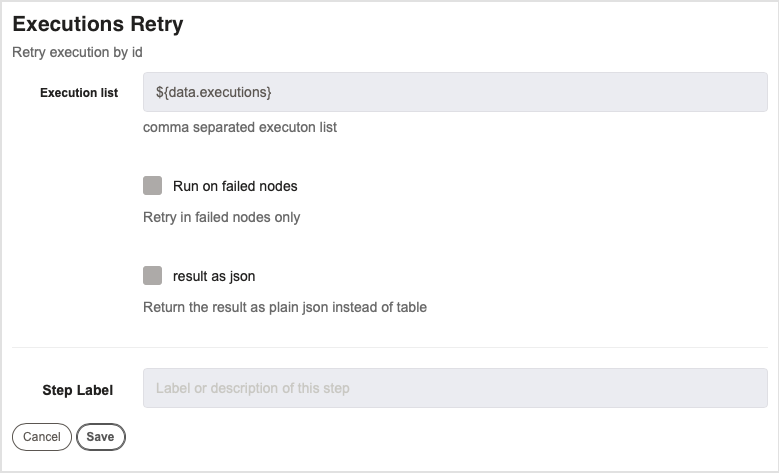Click the Execution list input field
This screenshot has width=779, height=473.
pyautogui.click(x=455, y=92)
